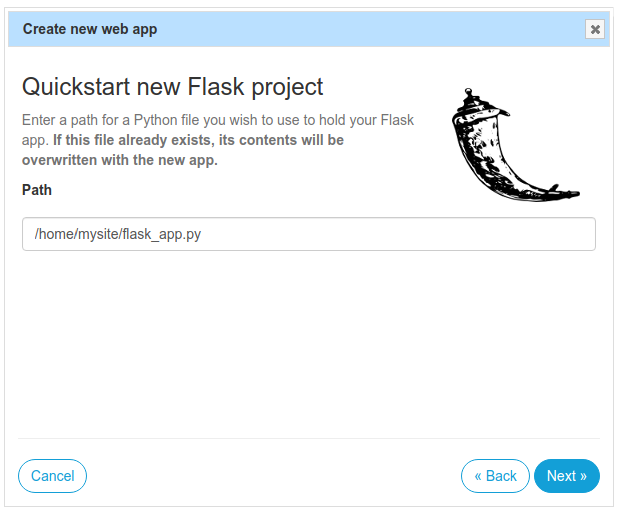This screenshot has width=622, height=516.
Task: Click the word "Quickstart" in the heading
Action: (x=77, y=86)
